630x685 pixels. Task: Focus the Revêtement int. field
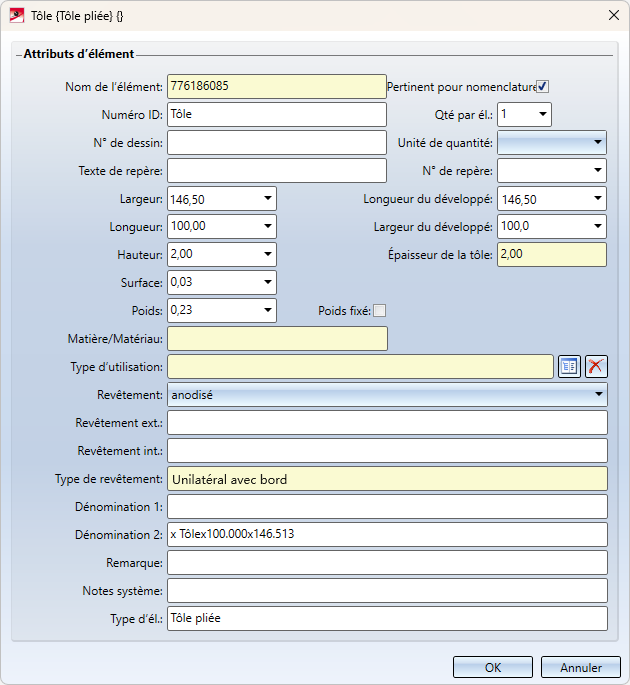[x=388, y=450]
